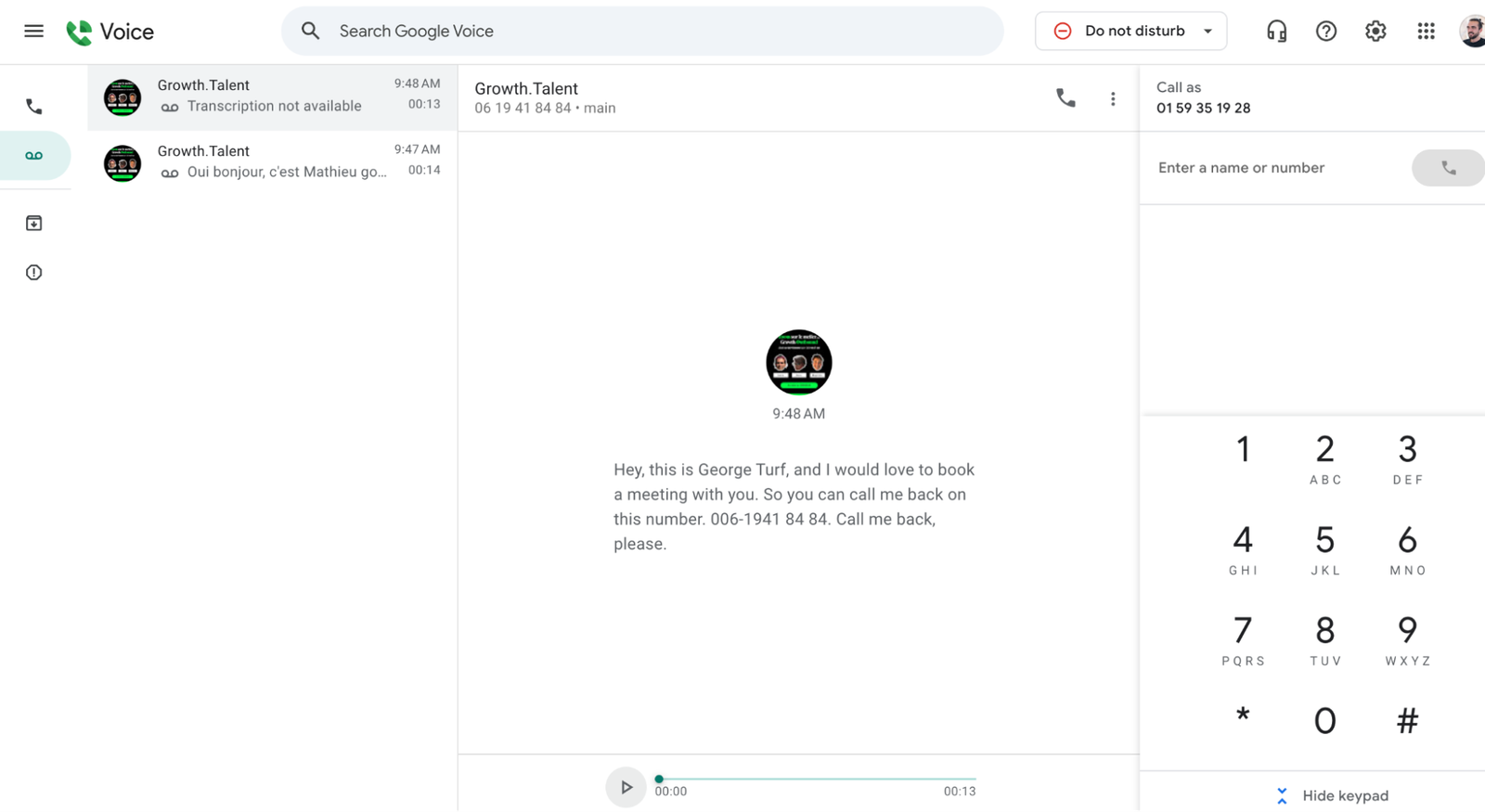Dial keypad digit 4 GHI
The image size is (1485, 812).
[1243, 548]
